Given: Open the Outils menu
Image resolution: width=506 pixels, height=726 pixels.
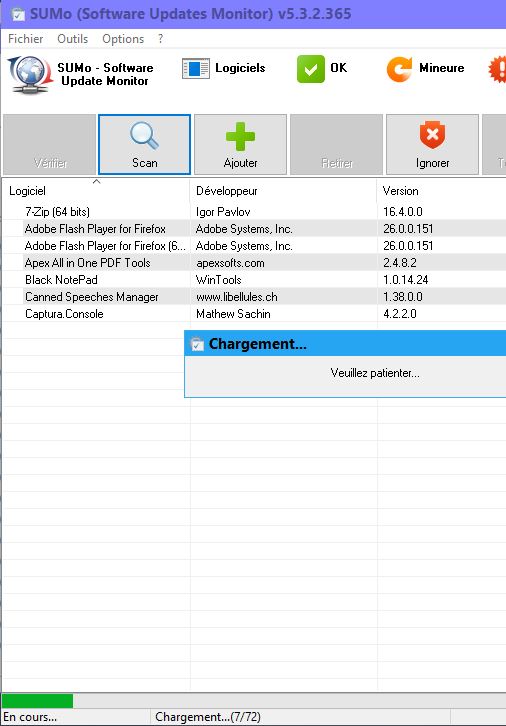Looking at the screenshot, I should (x=73, y=39).
